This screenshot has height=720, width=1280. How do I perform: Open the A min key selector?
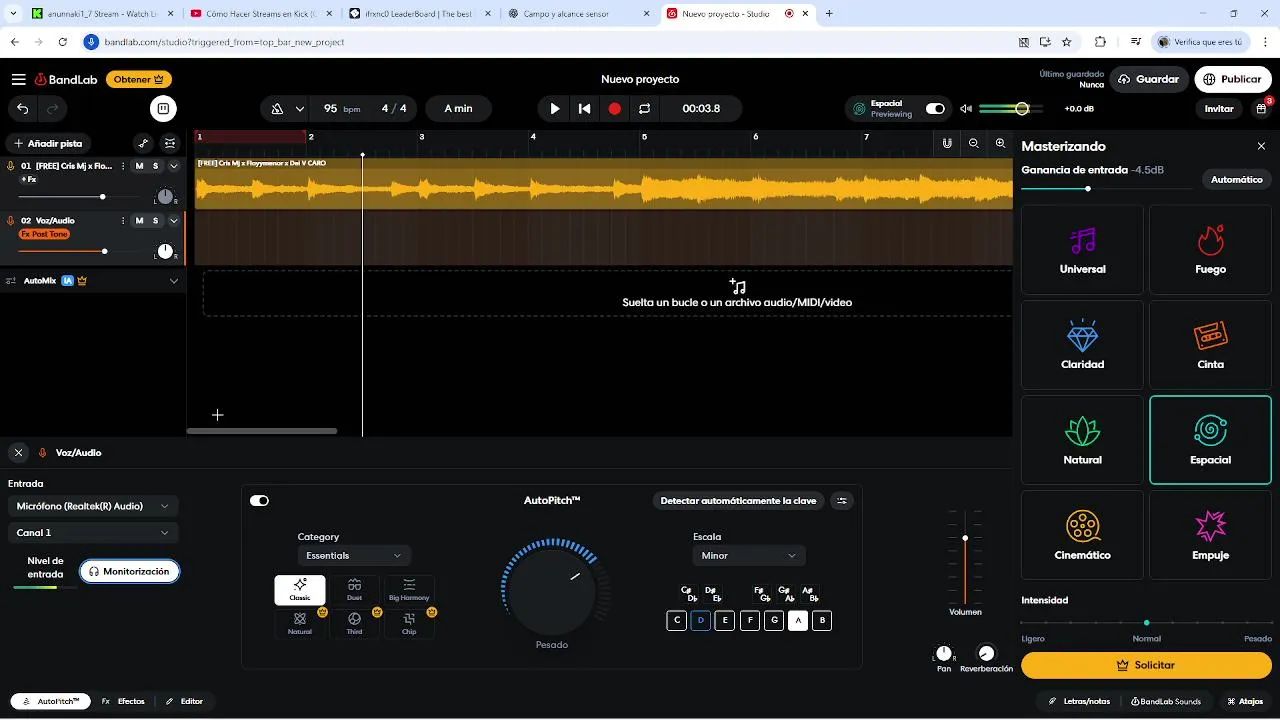[x=459, y=108]
